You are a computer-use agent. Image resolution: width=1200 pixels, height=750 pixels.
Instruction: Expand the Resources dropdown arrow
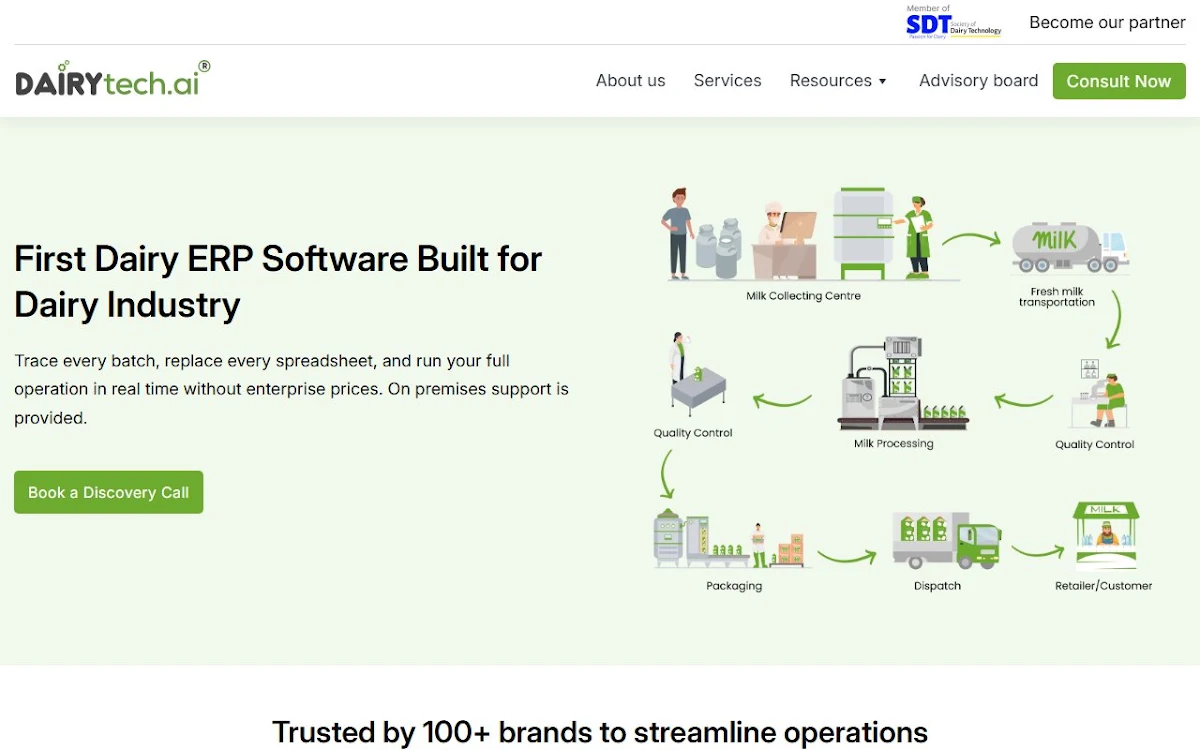[x=882, y=82]
